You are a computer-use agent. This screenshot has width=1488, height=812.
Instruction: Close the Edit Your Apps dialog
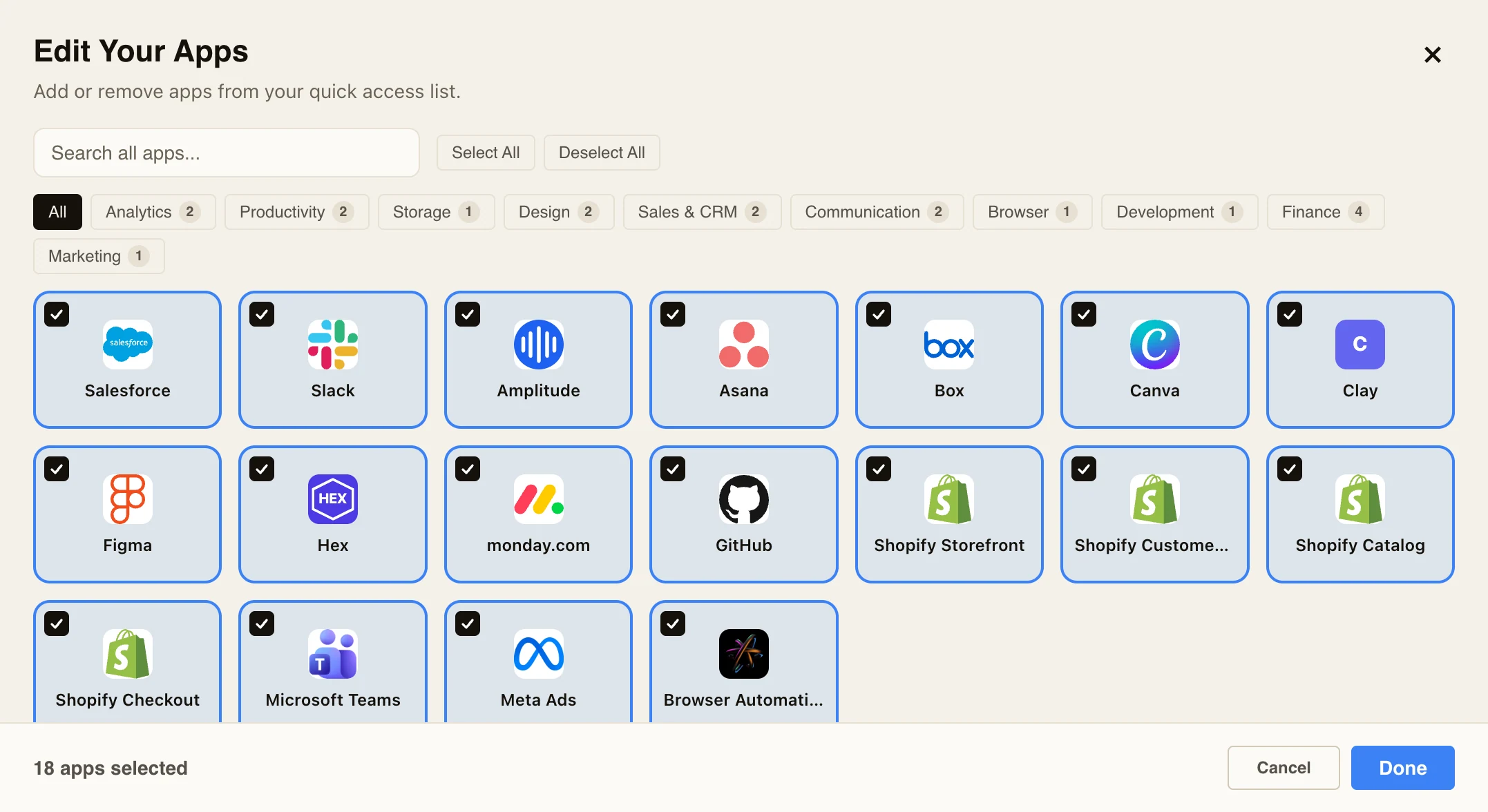[1432, 55]
